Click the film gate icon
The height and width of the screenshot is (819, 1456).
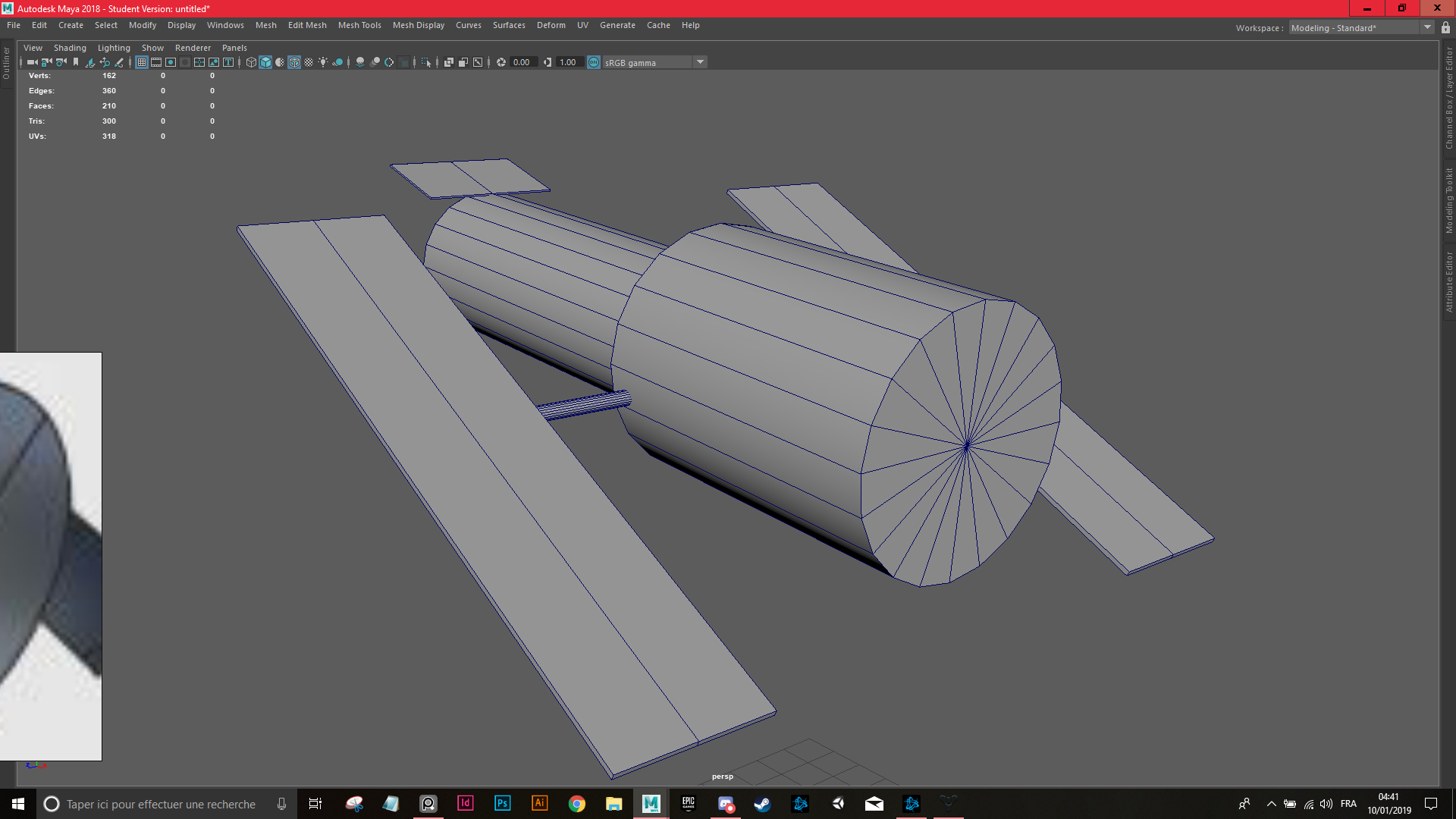[x=156, y=62]
